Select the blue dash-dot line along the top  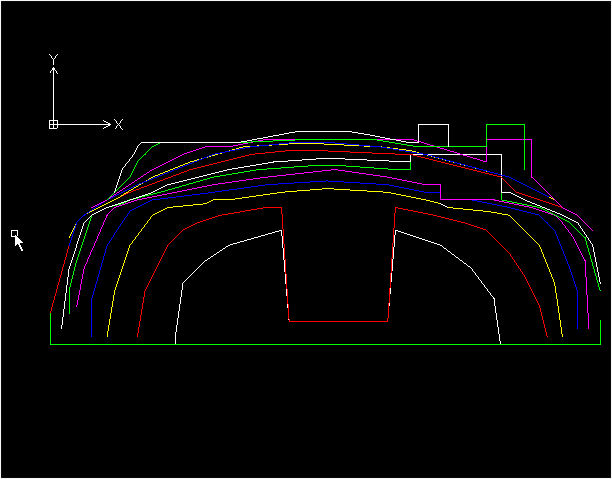[x=300, y=143]
